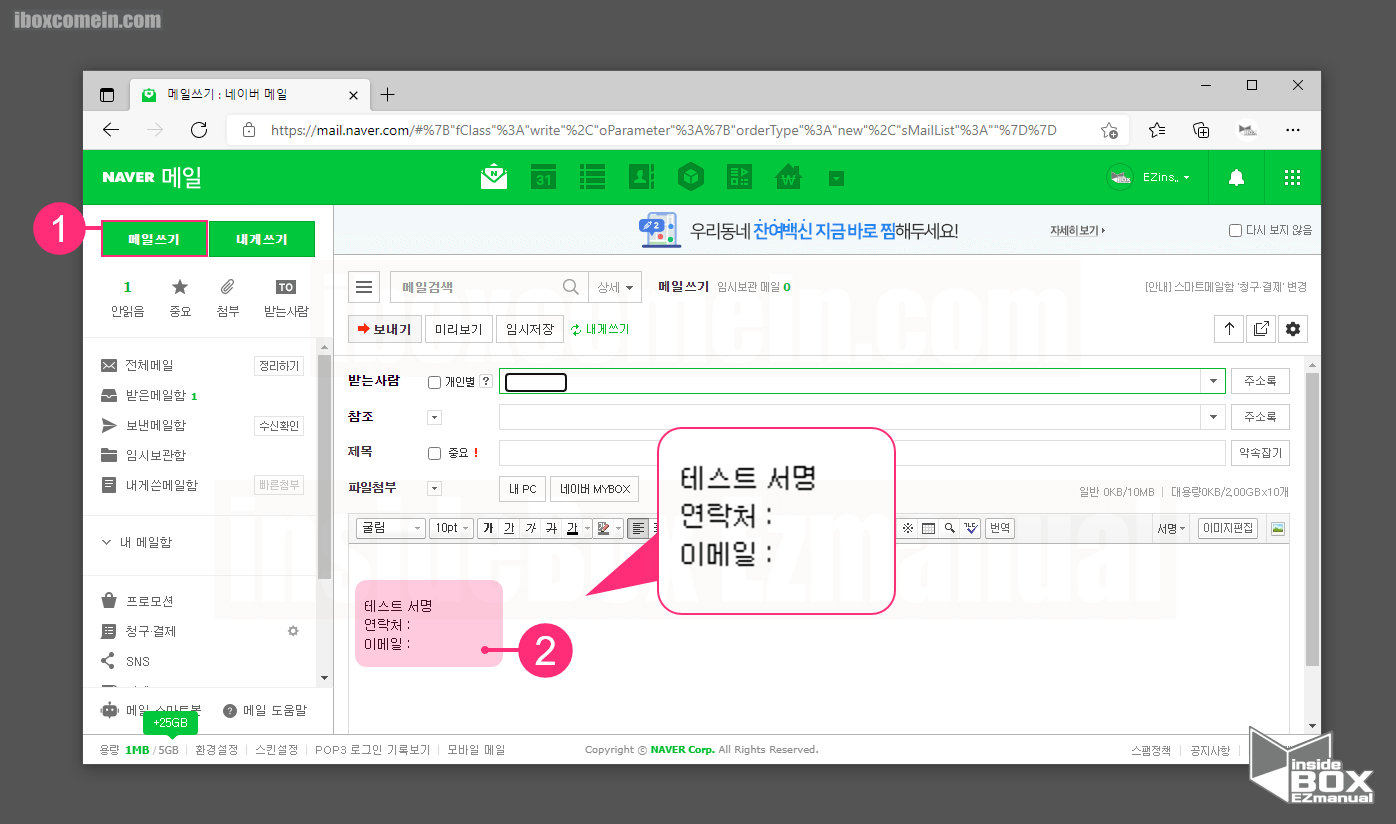Open the Contacts address book icon
The image size is (1396, 824).
point(641,176)
